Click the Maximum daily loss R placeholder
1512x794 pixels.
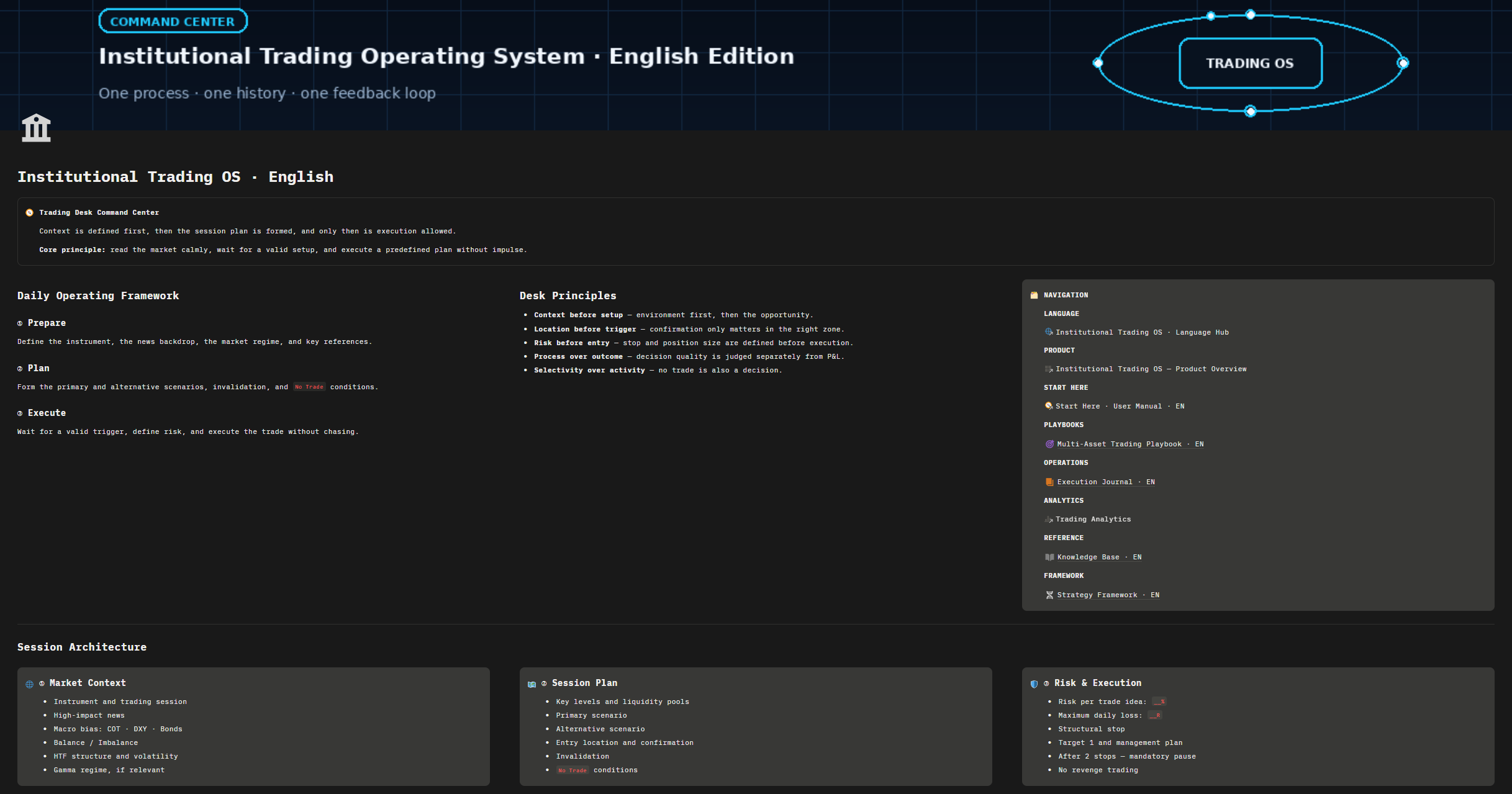pyautogui.click(x=1155, y=715)
